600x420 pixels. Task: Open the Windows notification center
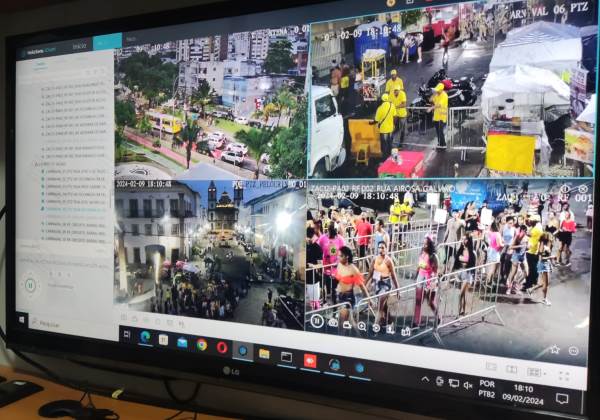coord(562,399)
